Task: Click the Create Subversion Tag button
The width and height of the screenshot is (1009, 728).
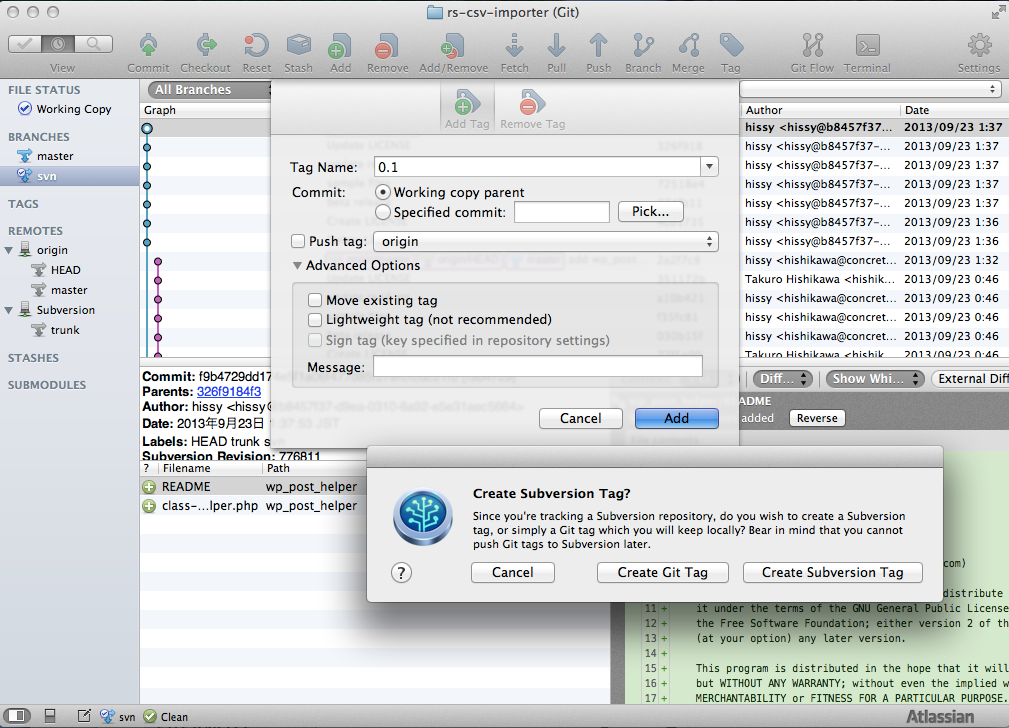Action: pos(832,572)
